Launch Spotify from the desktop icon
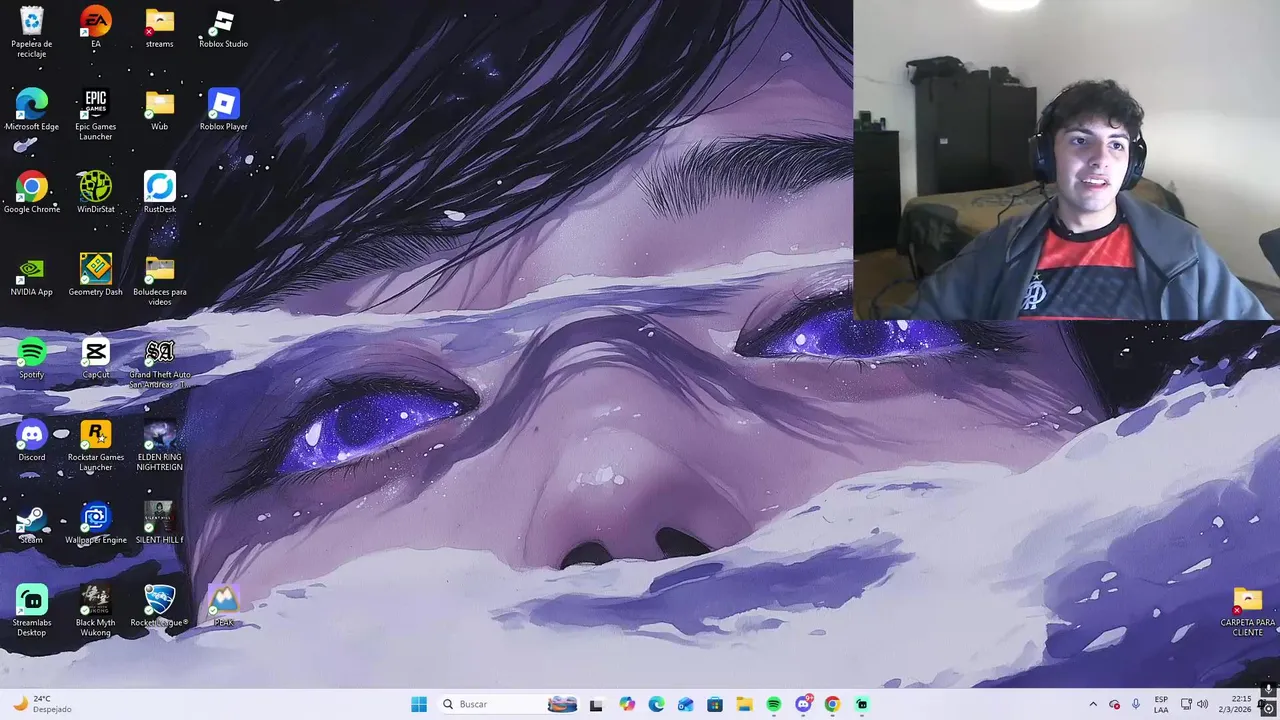This screenshot has width=1280, height=720. pyautogui.click(x=32, y=358)
